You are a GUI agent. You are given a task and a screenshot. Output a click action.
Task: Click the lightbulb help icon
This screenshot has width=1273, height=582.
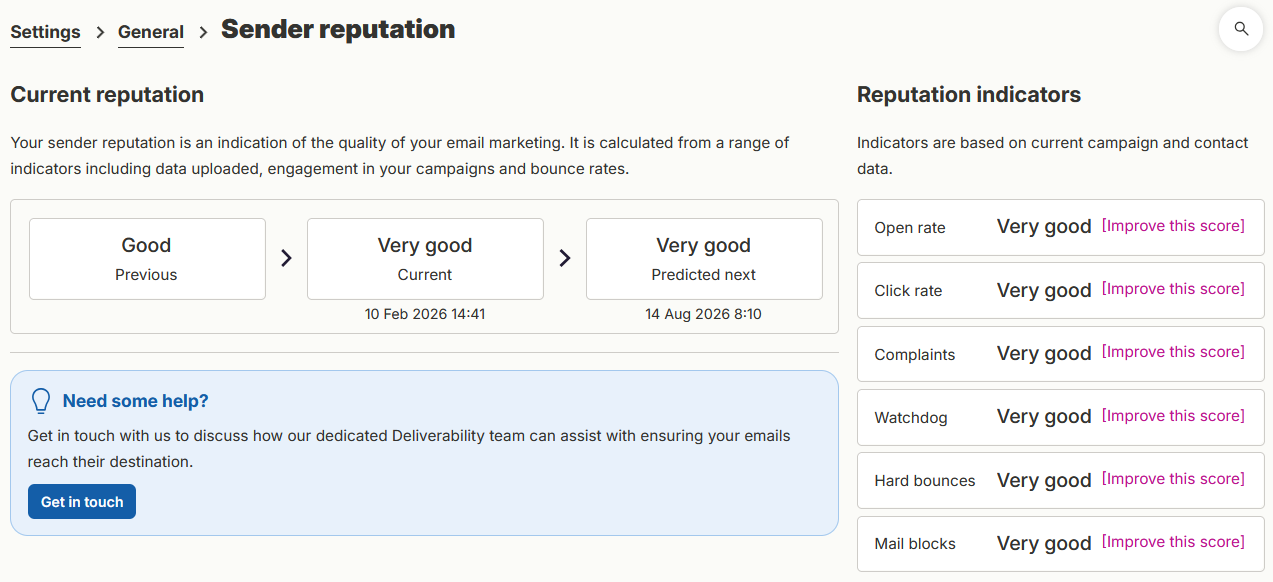point(41,401)
